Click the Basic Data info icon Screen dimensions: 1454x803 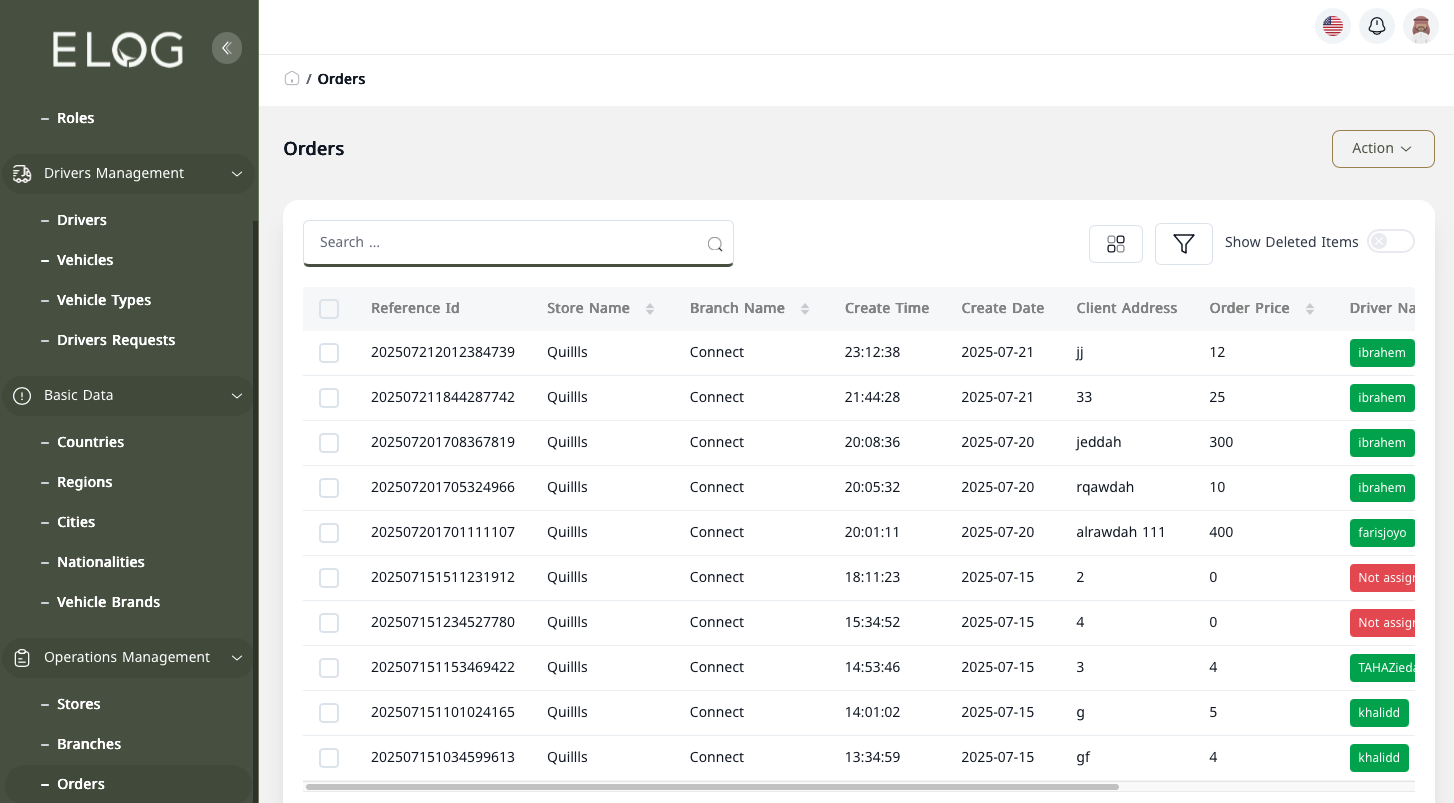(x=21, y=395)
